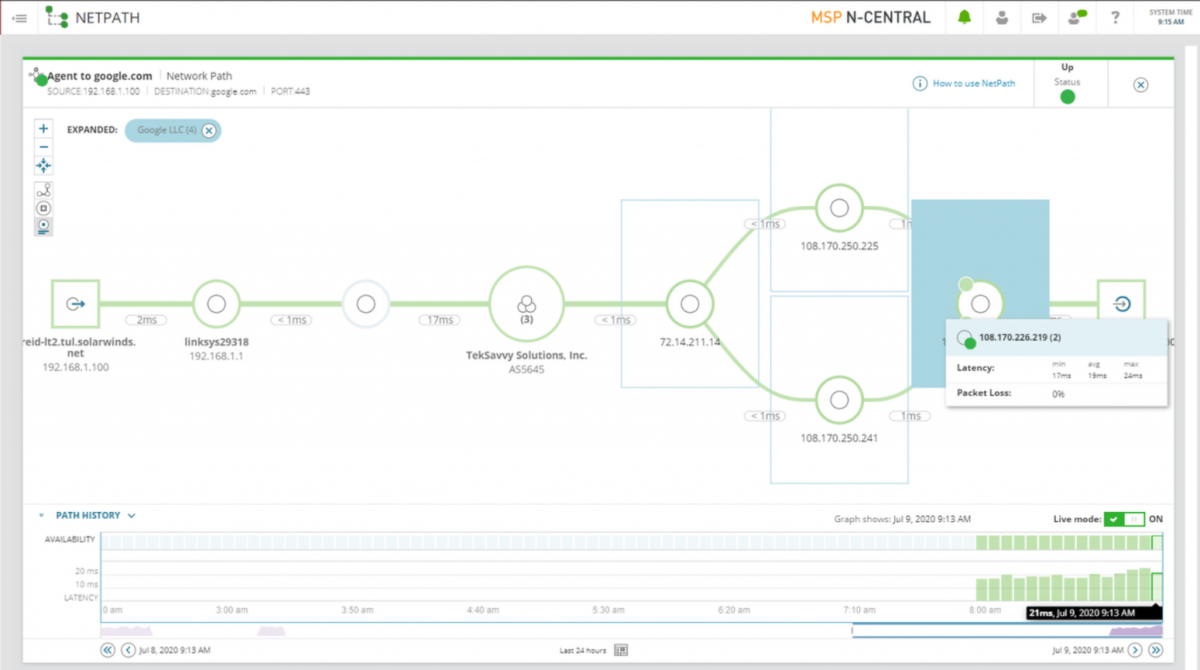This screenshot has width=1200, height=670.
Task: Open notifications bell icon
Action: pos(965,18)
